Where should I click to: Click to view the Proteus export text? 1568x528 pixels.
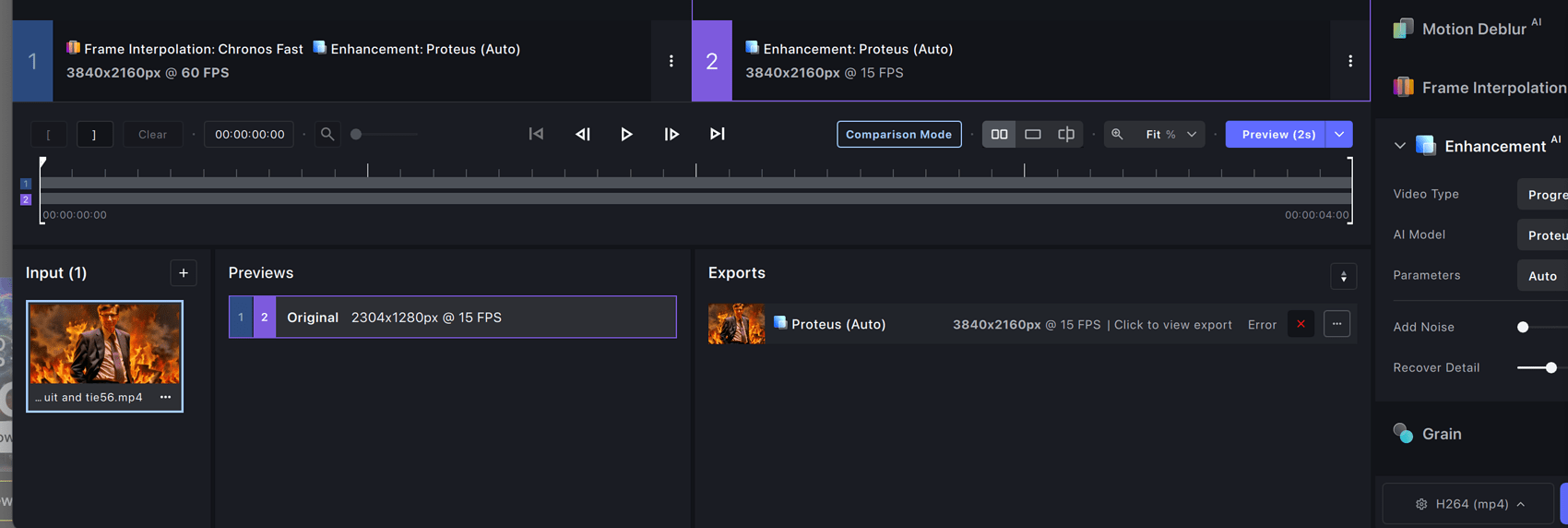point(1173,325)
